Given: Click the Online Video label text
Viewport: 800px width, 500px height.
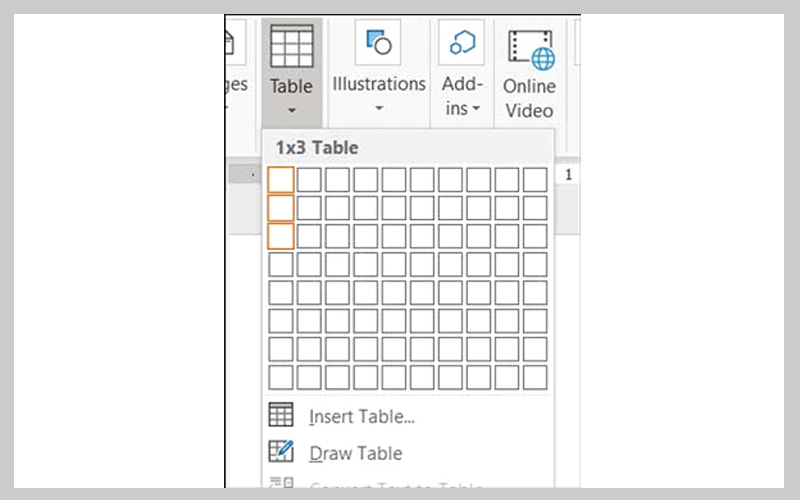Looking at the screenshot, I should [x=529, y=98].
